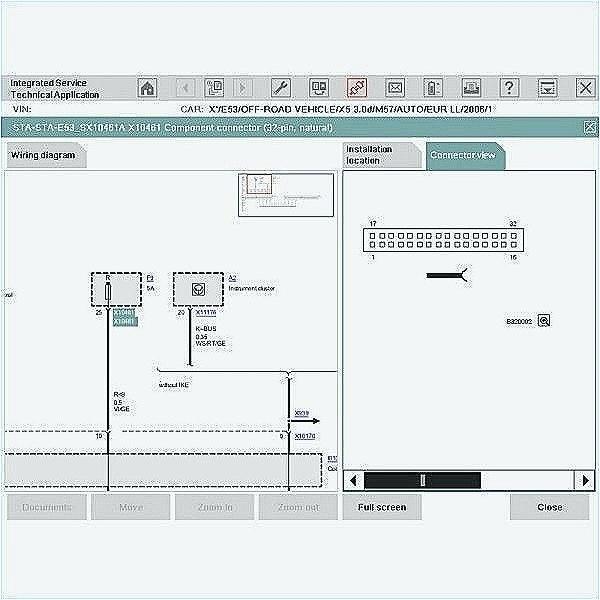Open the X10170 connector link
600x600 pixels.
[305, 436]
